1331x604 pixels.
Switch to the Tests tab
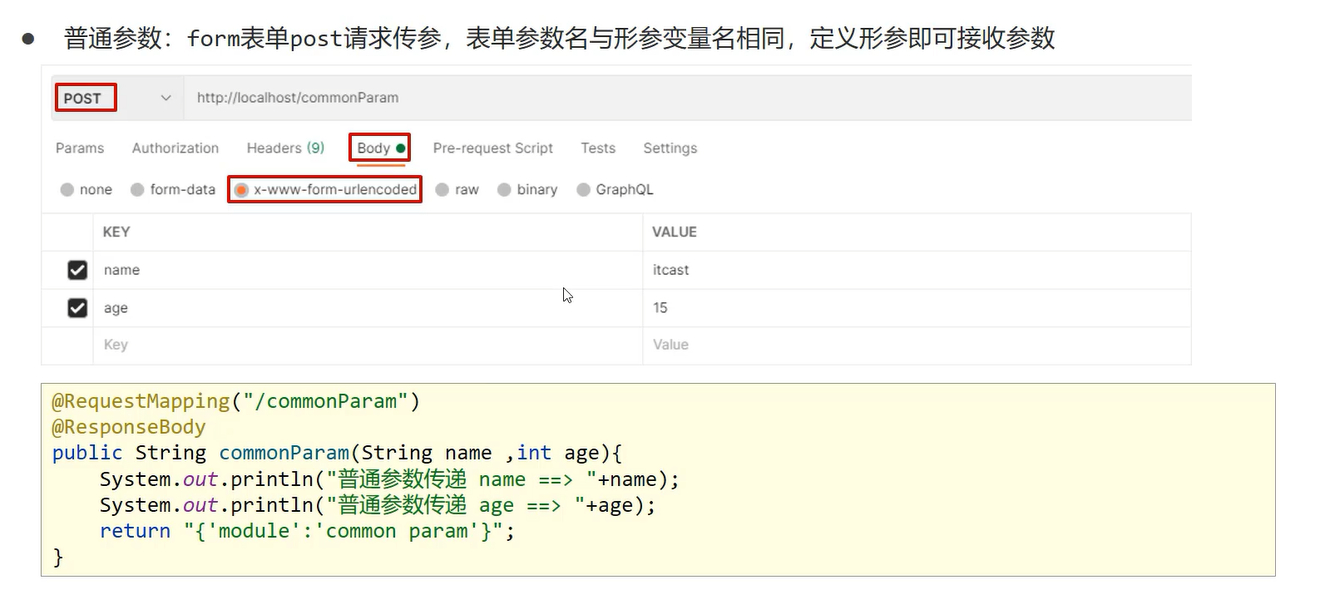[x=598, y=148]
